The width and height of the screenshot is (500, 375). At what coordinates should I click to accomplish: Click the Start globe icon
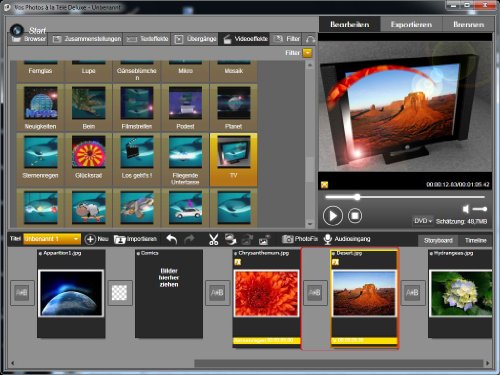click(16, 30)
